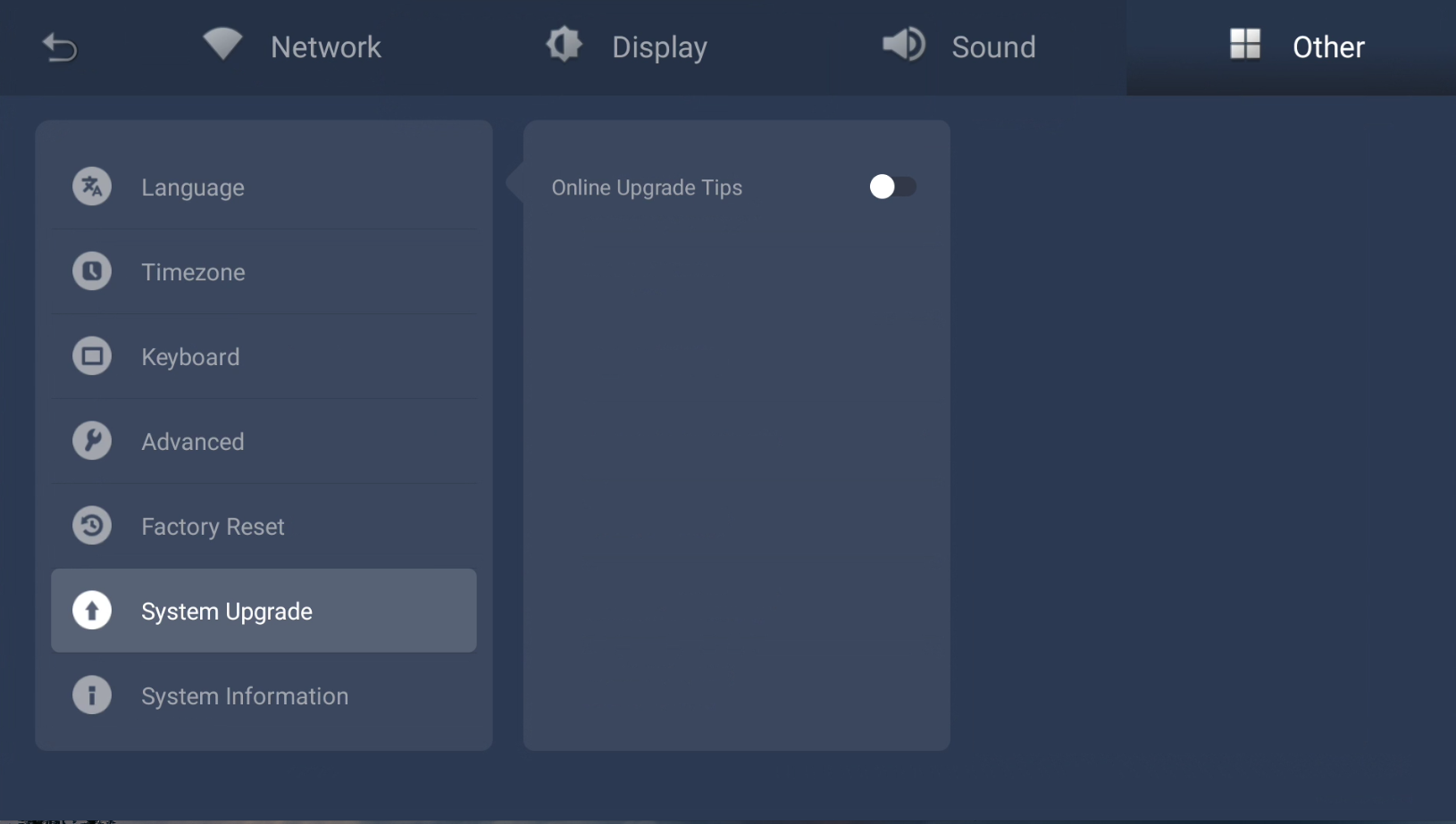Click the Wi-Fi icon beside Network
Viewport: 1456px width, 824px height.
point(222,44)
